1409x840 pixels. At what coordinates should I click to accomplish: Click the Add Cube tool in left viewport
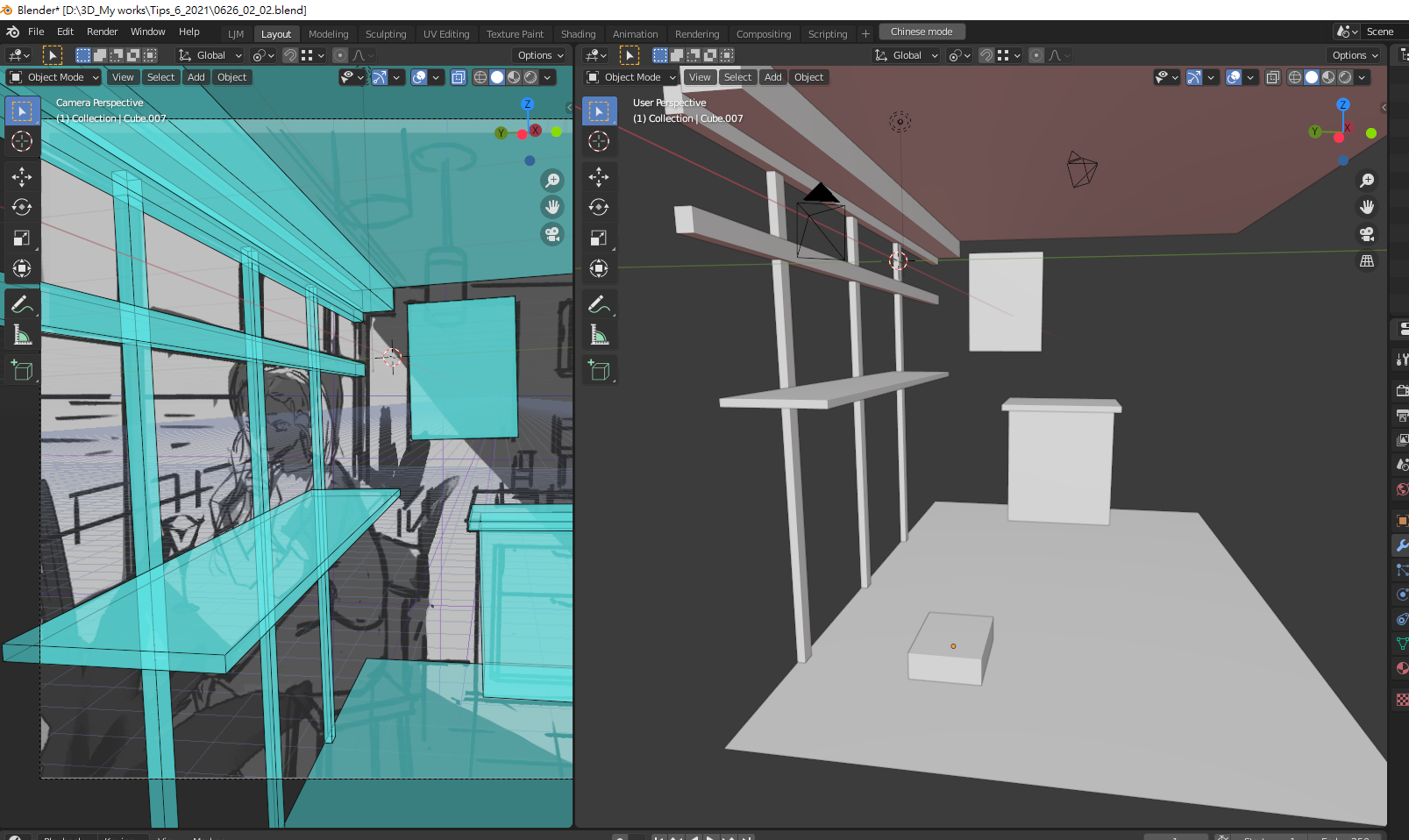pos(22,371)
